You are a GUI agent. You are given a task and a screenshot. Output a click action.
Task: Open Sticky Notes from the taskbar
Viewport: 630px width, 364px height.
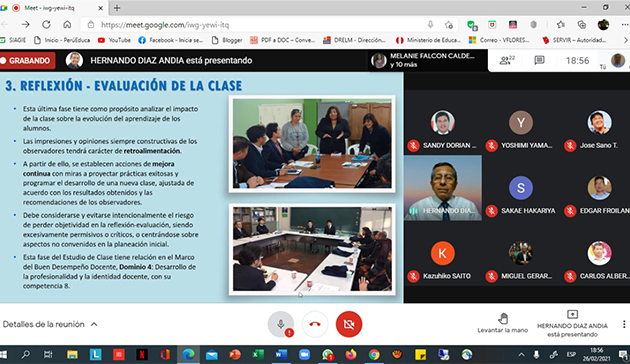point(421,354)
